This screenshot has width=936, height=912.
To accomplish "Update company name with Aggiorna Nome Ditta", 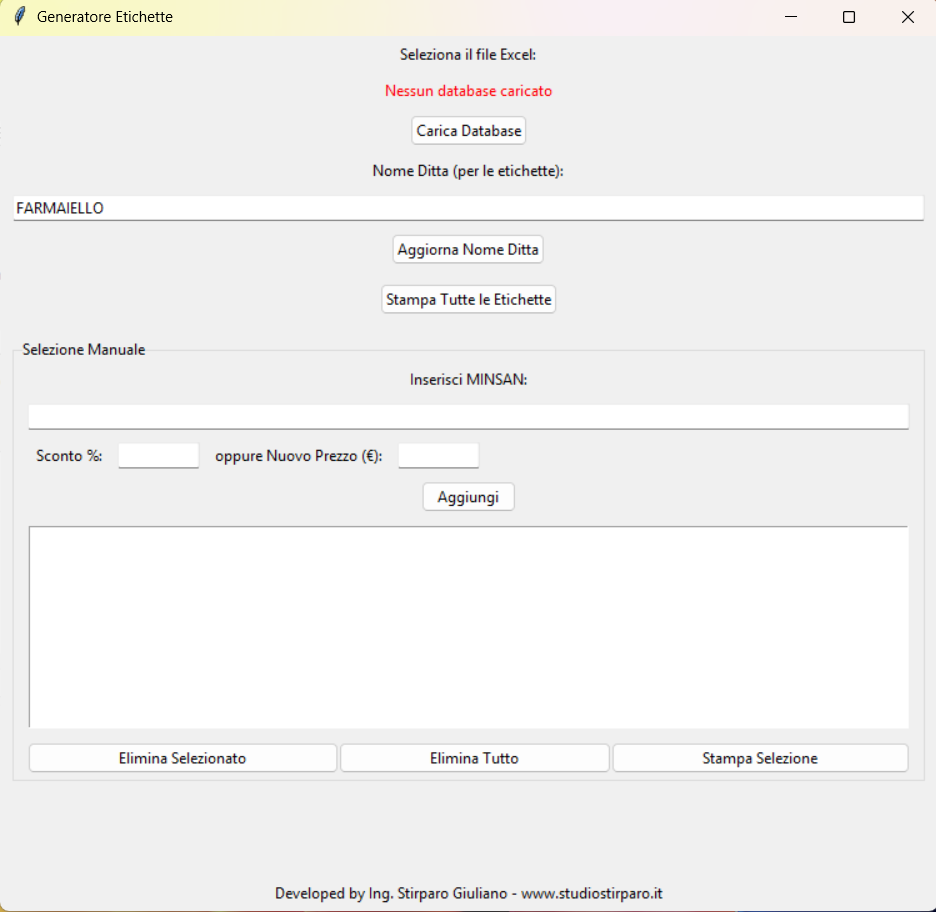I will (468, 249).
